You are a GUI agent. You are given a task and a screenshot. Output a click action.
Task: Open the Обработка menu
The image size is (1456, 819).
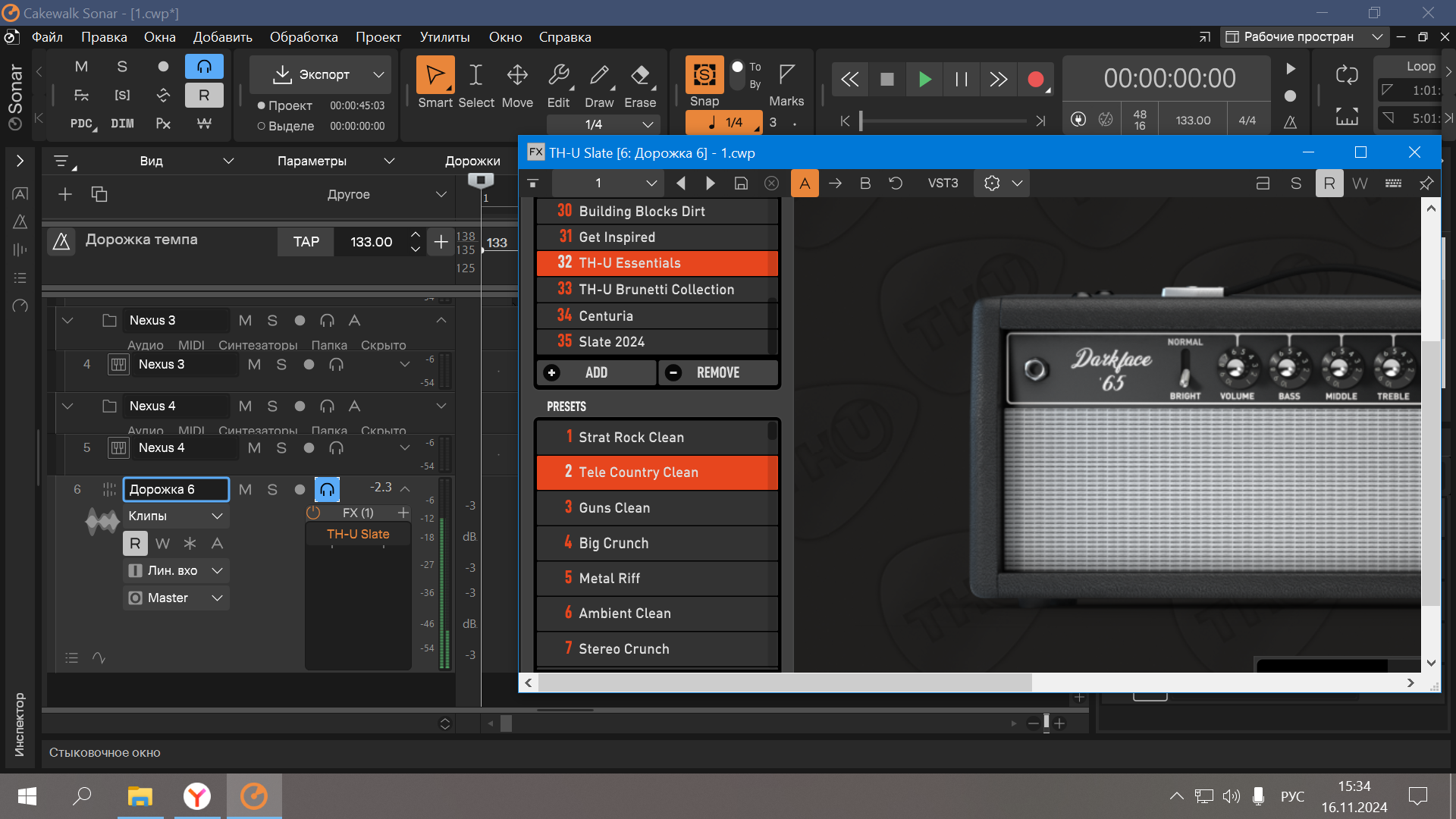click(x=303, y=37)
